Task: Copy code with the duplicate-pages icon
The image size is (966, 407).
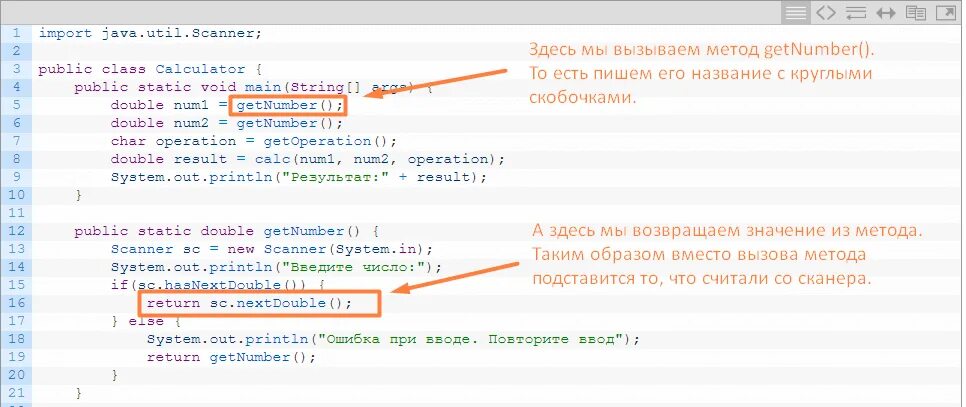Action: pyautogui.click(x=915, y=13)
